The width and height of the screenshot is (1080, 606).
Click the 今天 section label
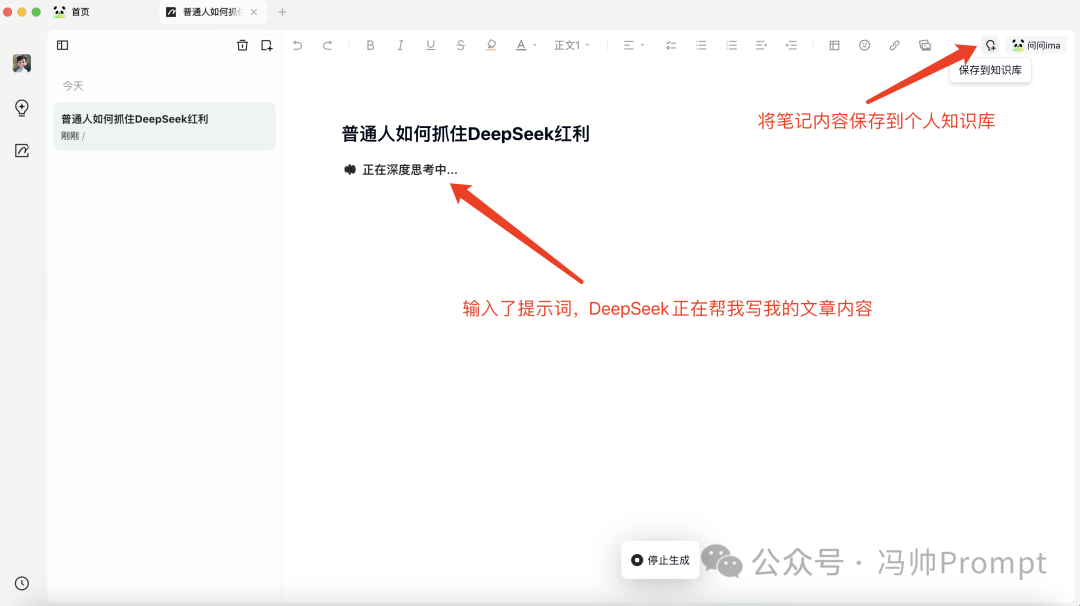click(x=73, y=85)
